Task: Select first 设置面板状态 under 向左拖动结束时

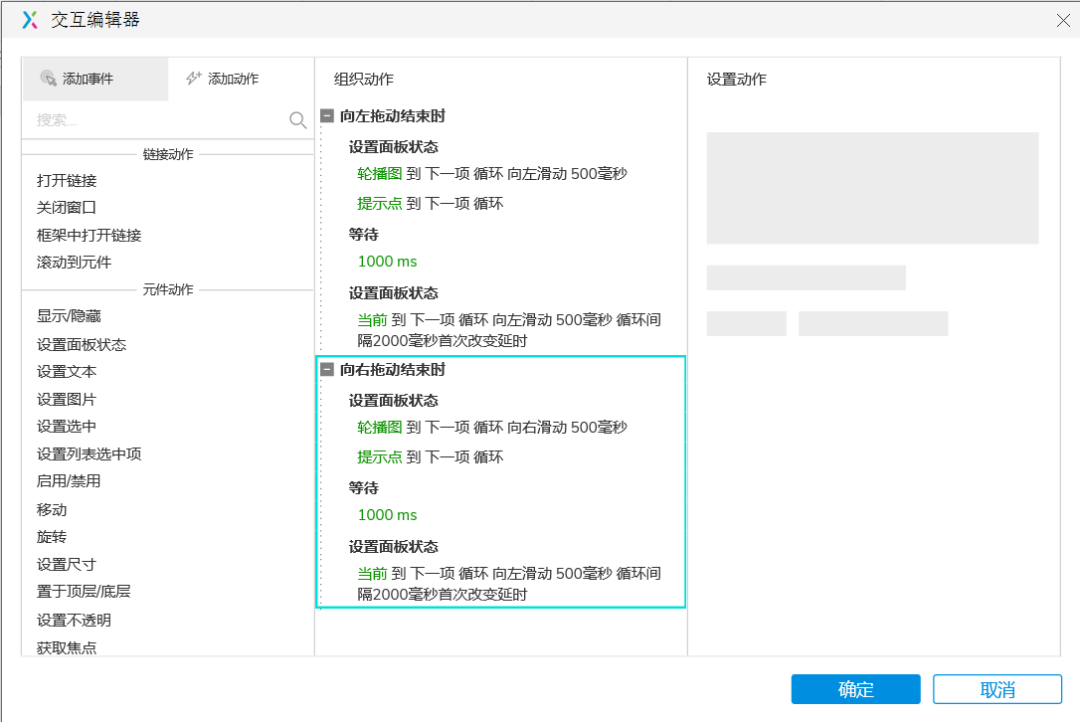Action: click(393, 147)
